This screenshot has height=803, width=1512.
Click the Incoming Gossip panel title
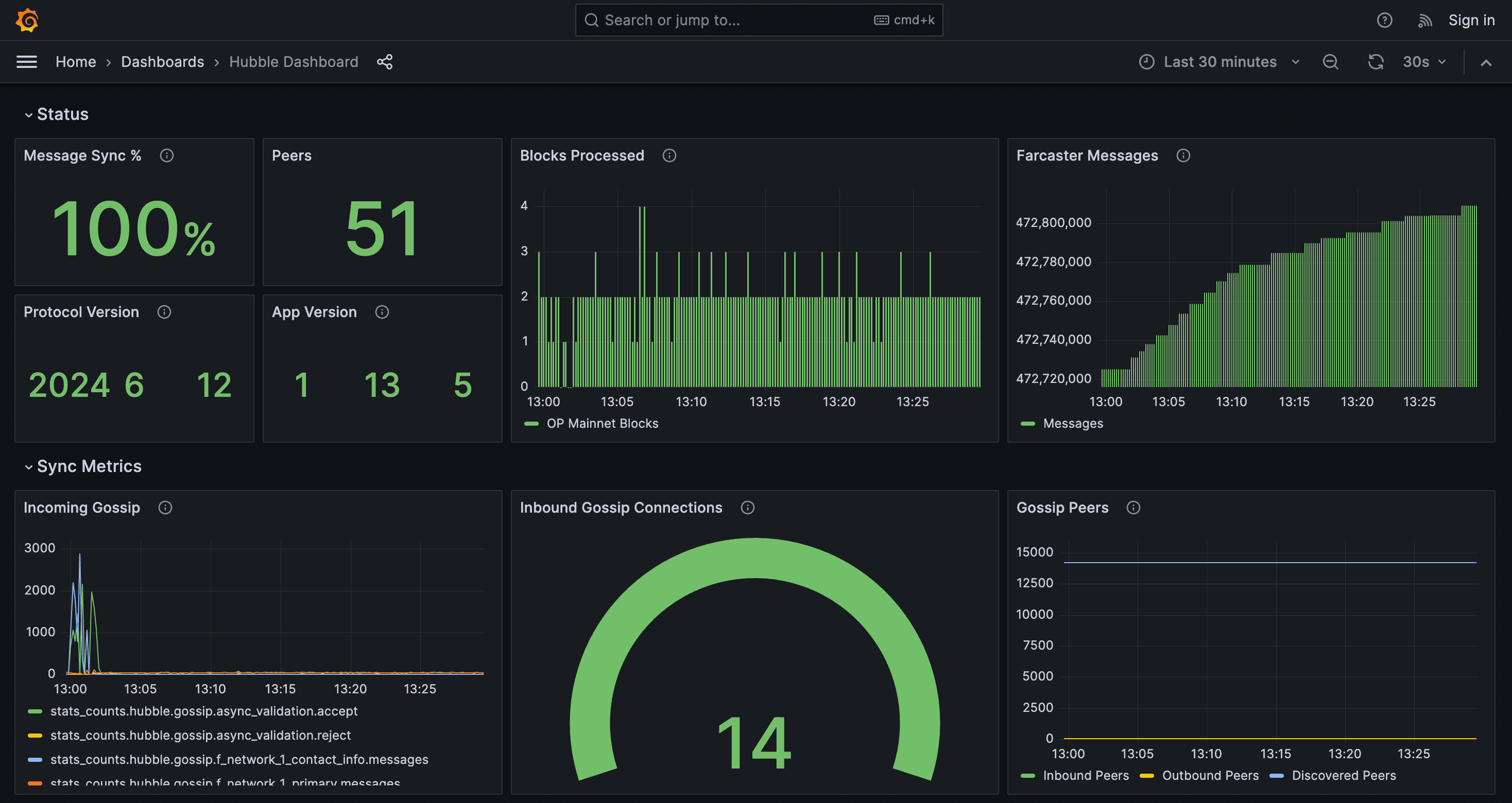[81, 508]
